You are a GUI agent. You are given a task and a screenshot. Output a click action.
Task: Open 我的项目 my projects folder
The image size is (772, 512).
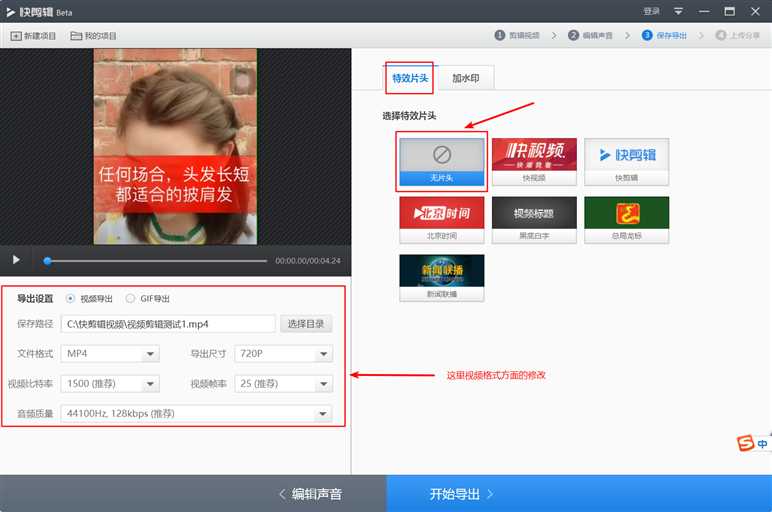pyautogui.click(x=94, y=36)
